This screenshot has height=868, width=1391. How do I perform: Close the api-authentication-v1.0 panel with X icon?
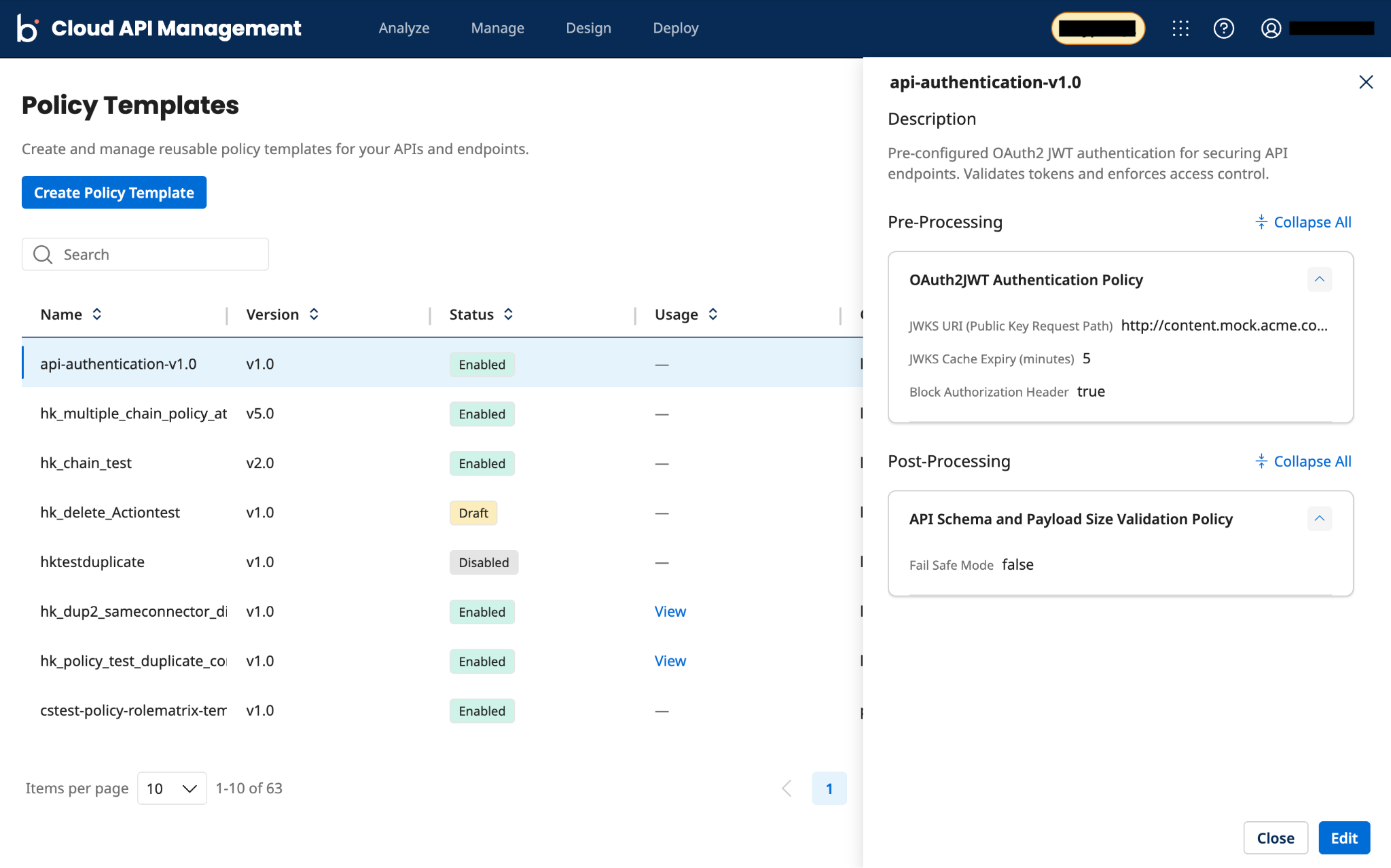(1366, 82)
